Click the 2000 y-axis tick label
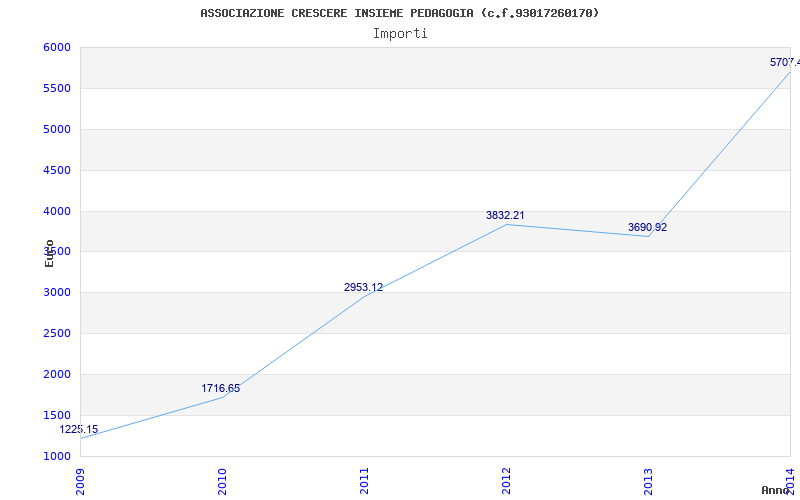800x500 pixels. coord(57,374)
